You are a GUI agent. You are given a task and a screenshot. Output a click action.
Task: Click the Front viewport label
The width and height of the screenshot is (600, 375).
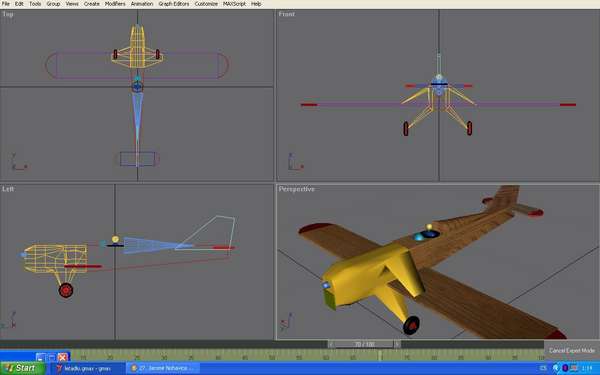287,14
